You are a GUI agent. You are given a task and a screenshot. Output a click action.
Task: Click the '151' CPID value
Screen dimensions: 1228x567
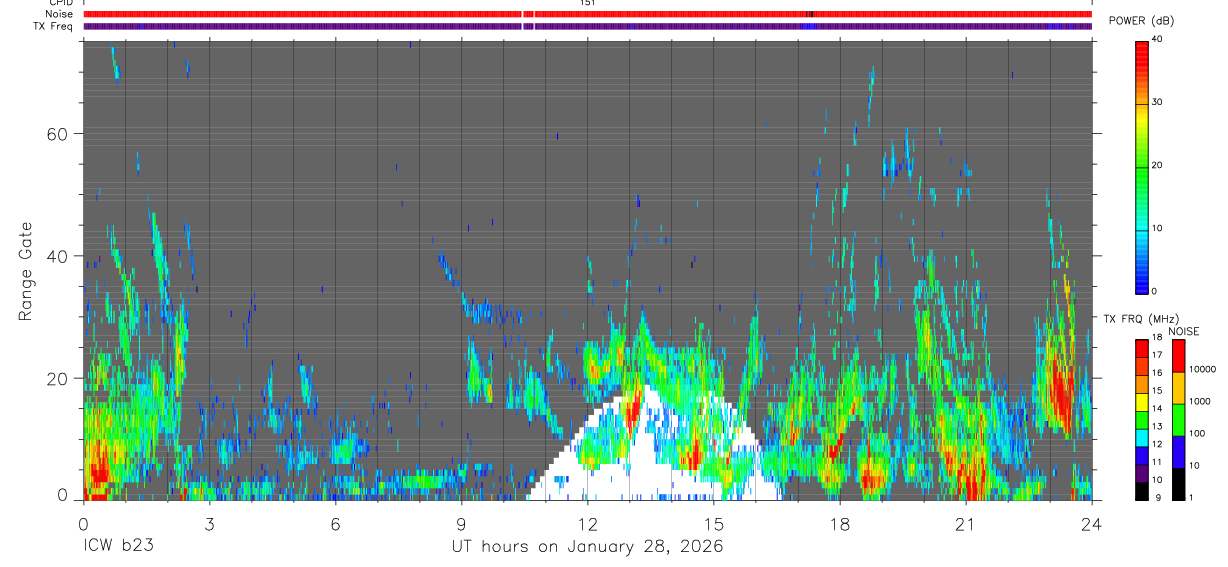coord(588,3)
